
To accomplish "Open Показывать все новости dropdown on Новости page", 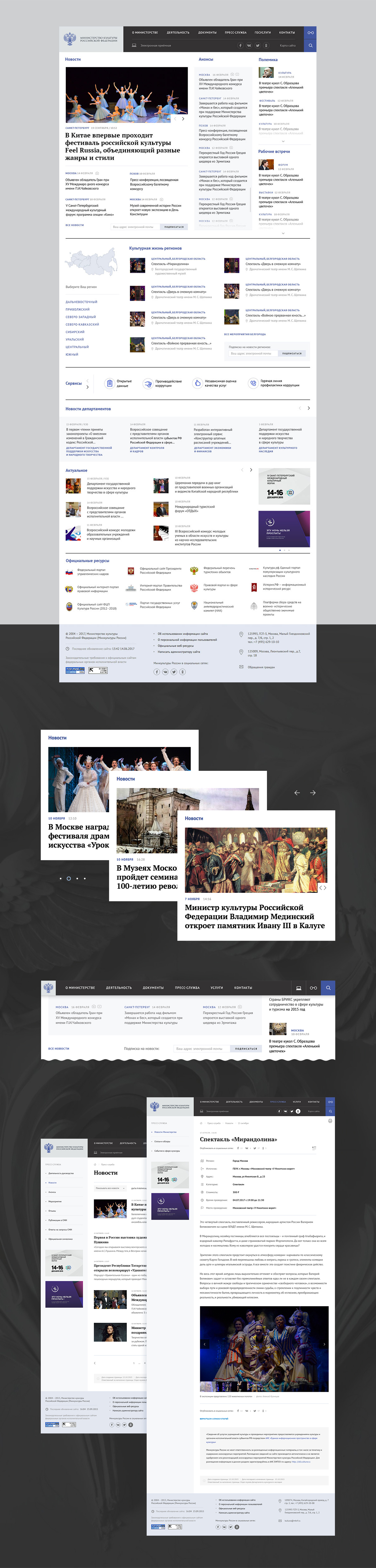I will point(110,1188).
